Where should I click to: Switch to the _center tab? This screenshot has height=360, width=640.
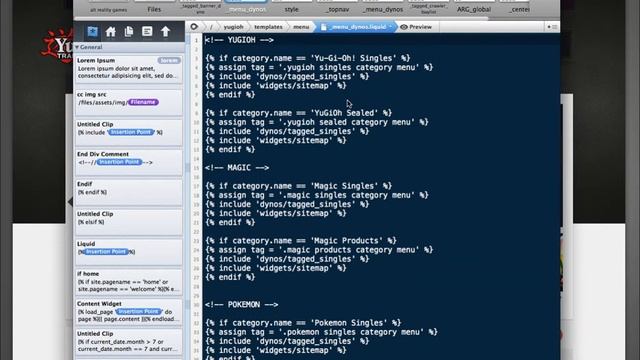pyautogui.click(x=519, y=9)
